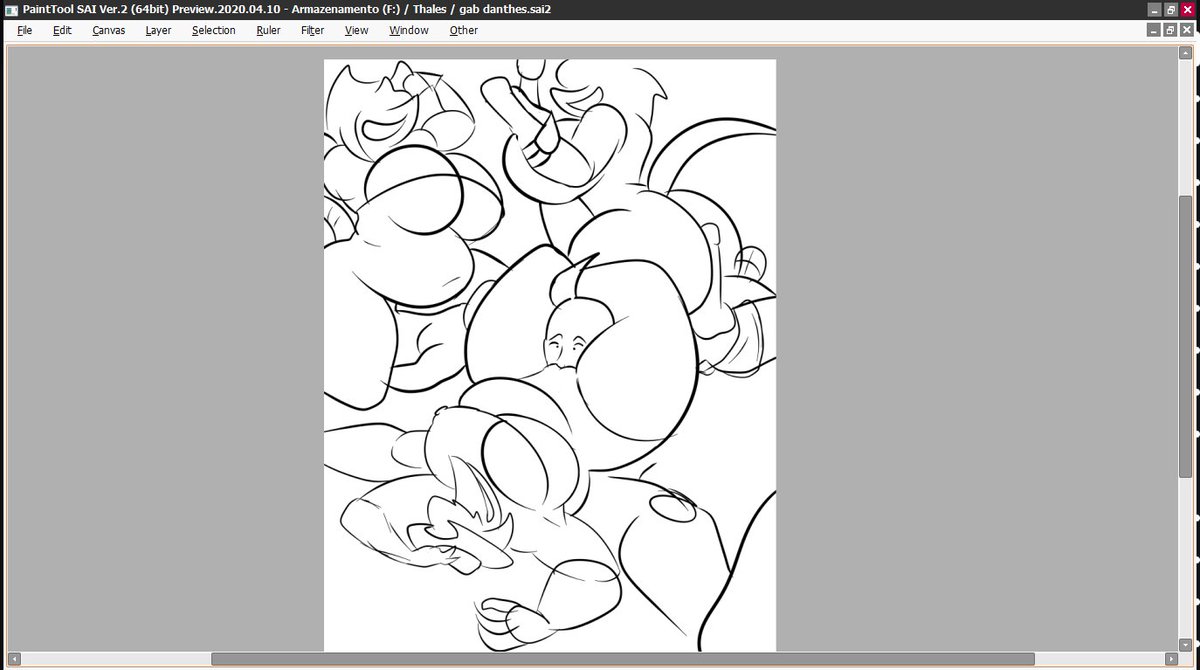The image size is (1200, 670).
Task: Open the Ruler menu
Action: pyautogui.click(x=268, y=30)
